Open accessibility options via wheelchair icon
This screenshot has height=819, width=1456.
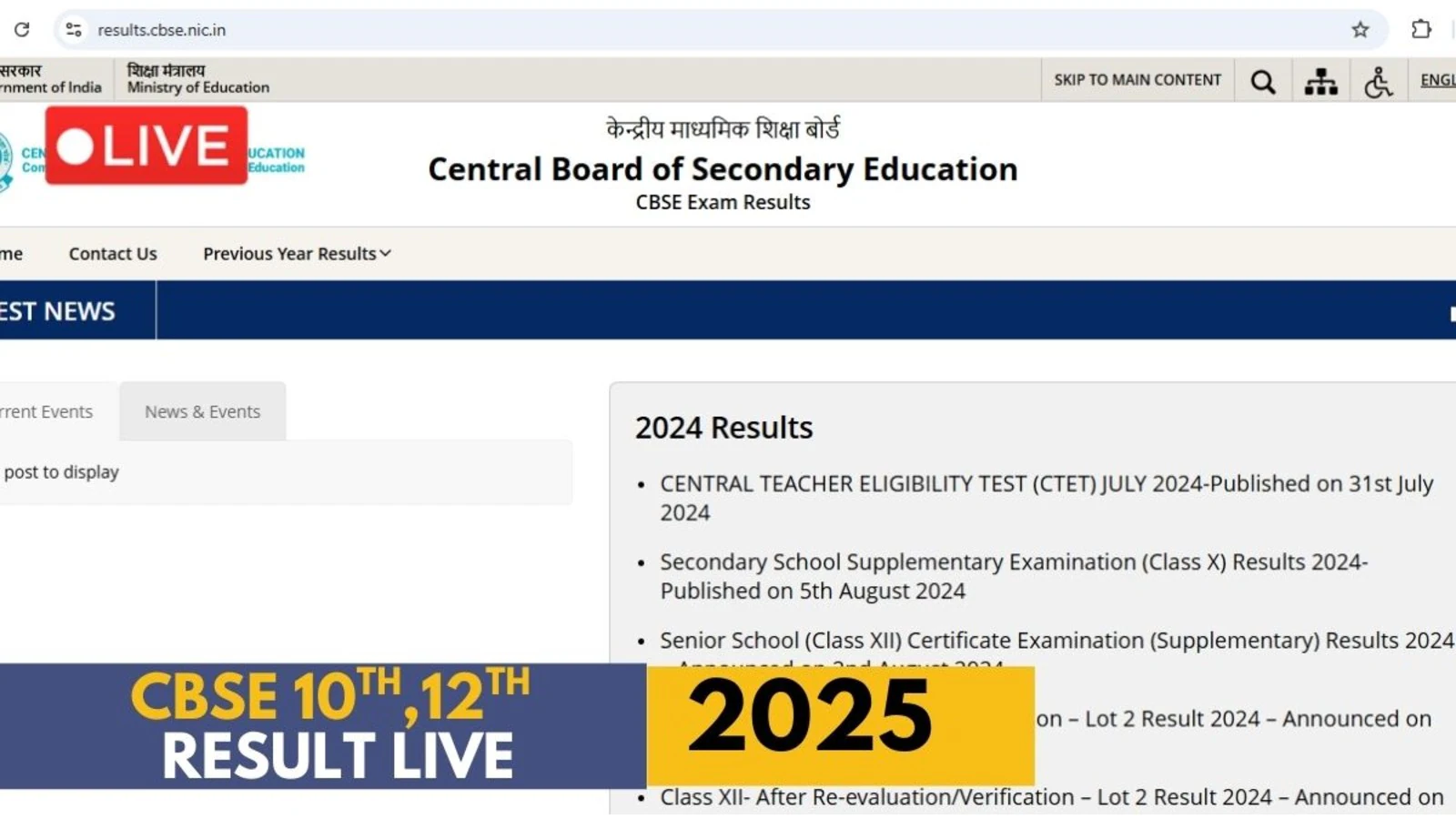point(1378,81)
